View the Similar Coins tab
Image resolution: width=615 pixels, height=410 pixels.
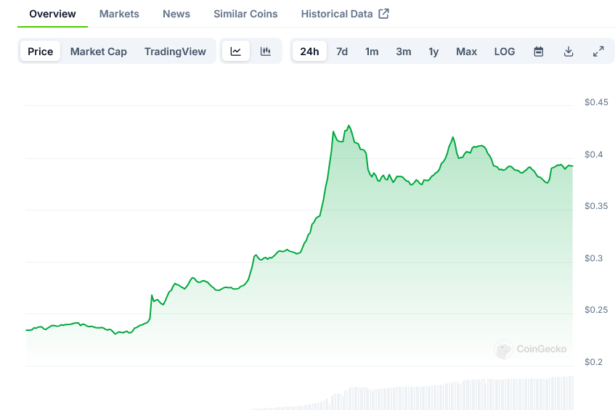coord(246,14)
